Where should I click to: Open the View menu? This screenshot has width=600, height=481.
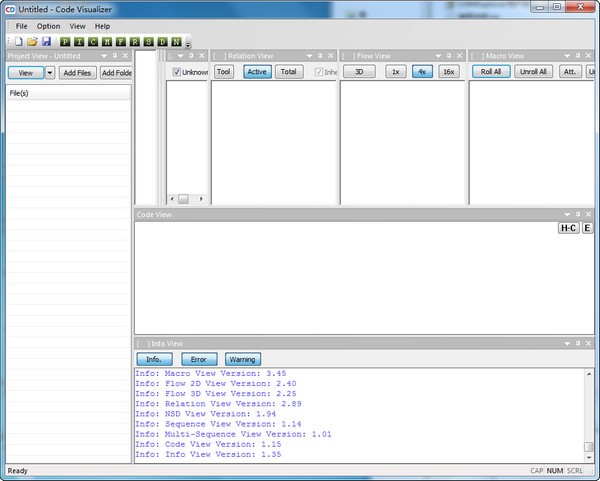coord(77,26)
